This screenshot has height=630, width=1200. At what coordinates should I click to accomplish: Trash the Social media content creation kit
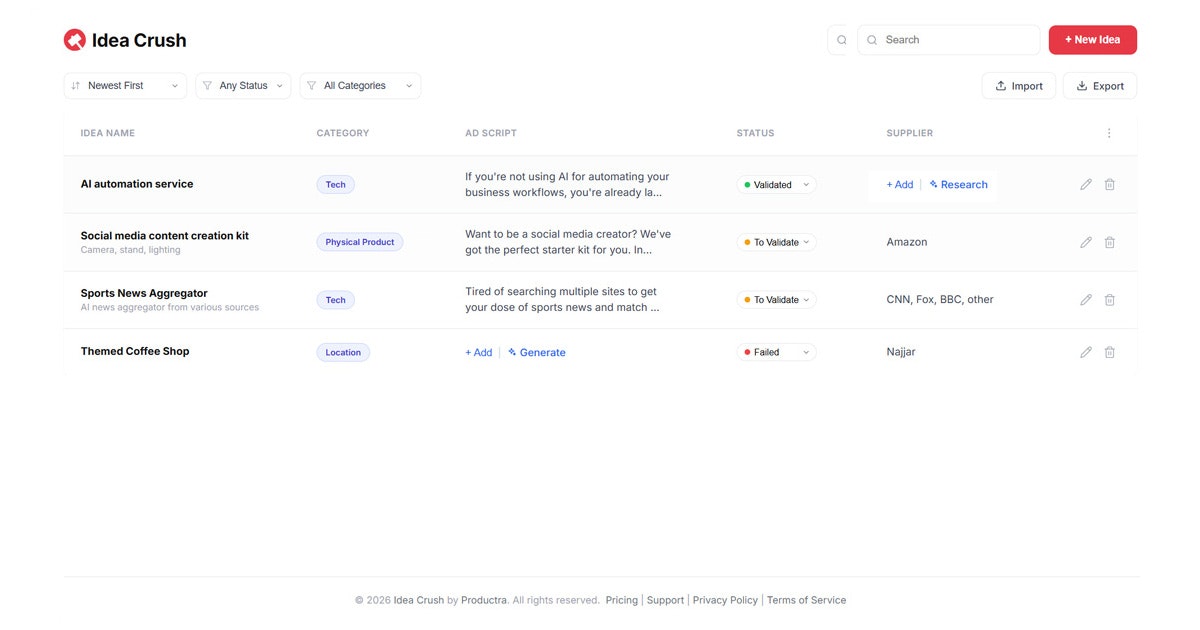coord(1110,242)
